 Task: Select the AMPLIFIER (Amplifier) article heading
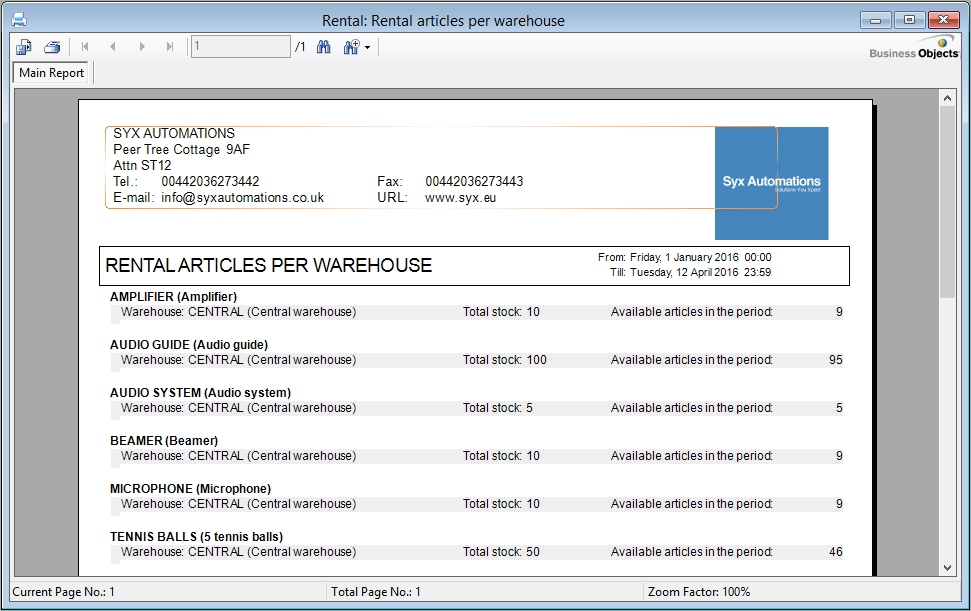(x=173, y=297)
